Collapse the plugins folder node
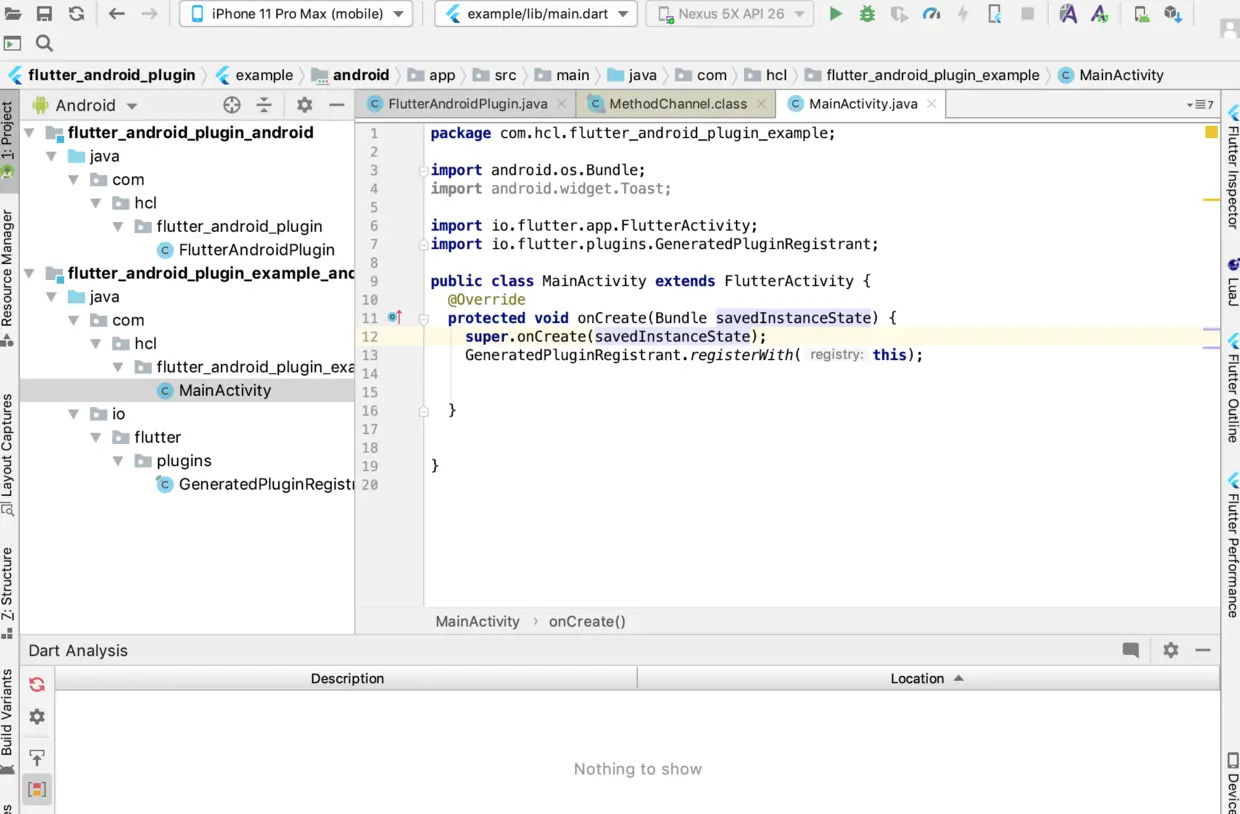 click(118, 461)
